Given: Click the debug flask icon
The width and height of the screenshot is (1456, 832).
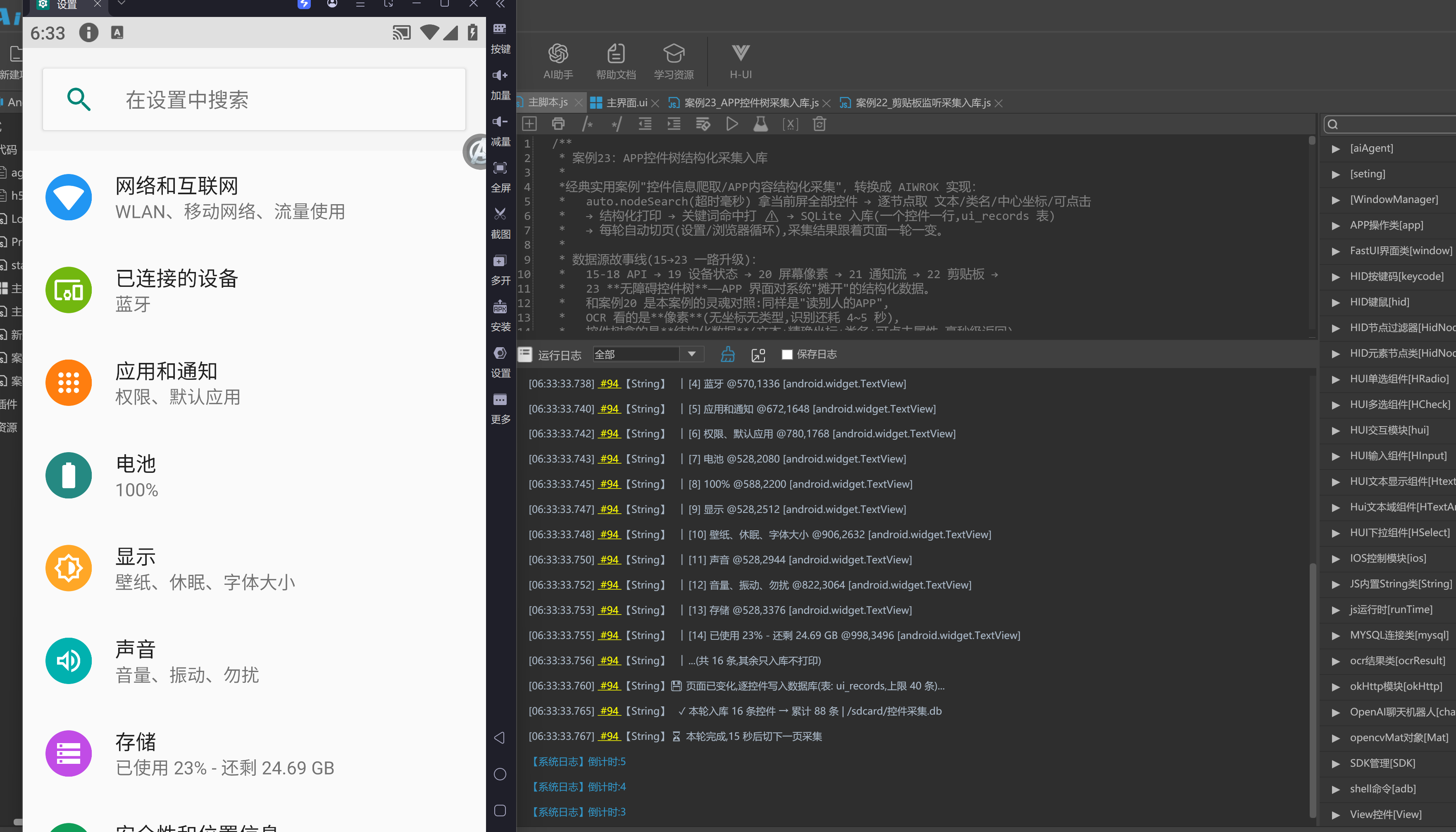Looking at the screenshot, I should (x=760, y=124).
